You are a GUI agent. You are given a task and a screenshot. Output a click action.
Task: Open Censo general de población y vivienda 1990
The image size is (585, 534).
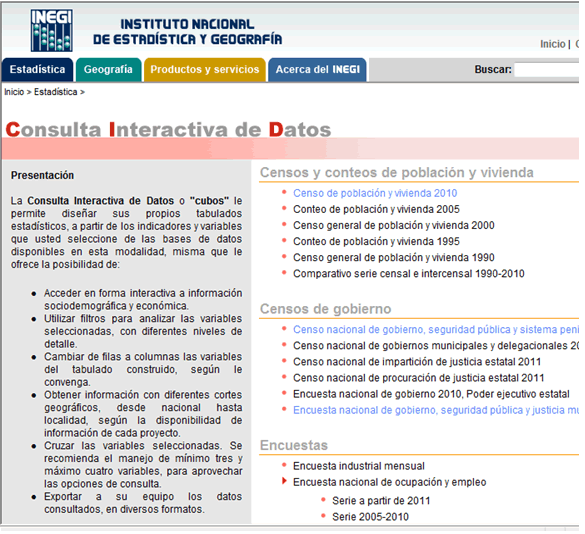(394, 257)
